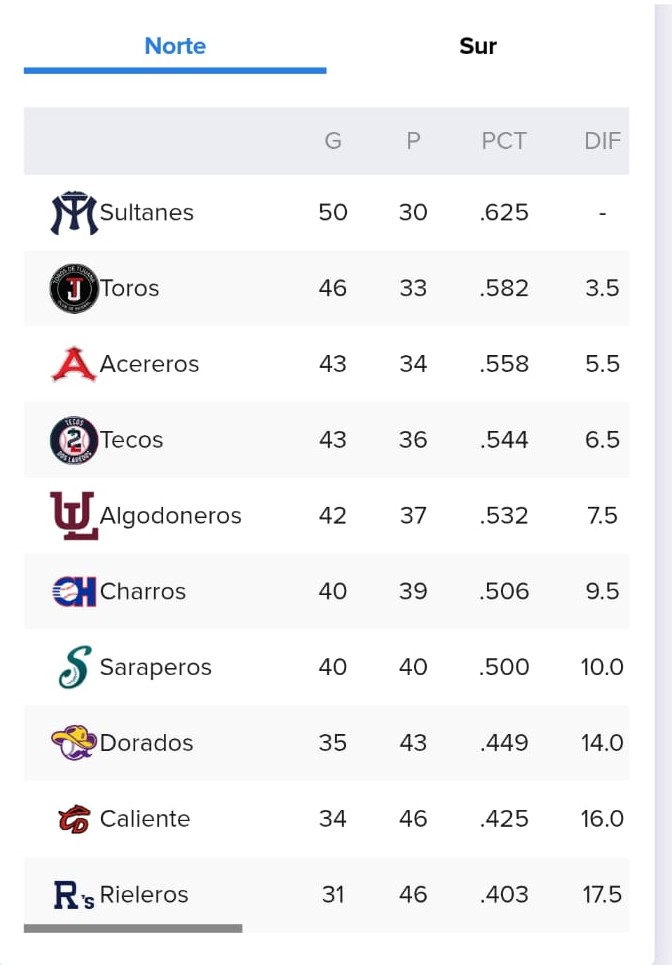The image size is (672, 965).
Task: Sort by the PCT column header
Action: click(504, 141)
